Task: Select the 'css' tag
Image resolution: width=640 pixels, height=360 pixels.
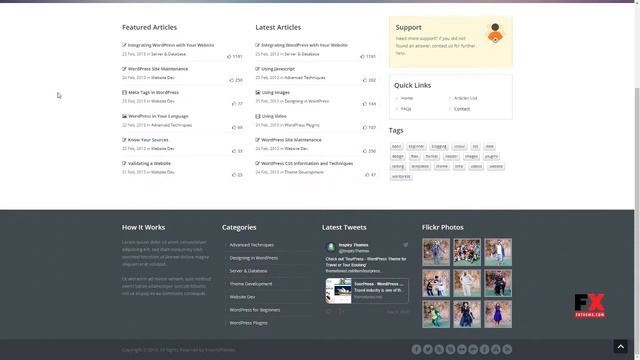Action: coord(475,147)
